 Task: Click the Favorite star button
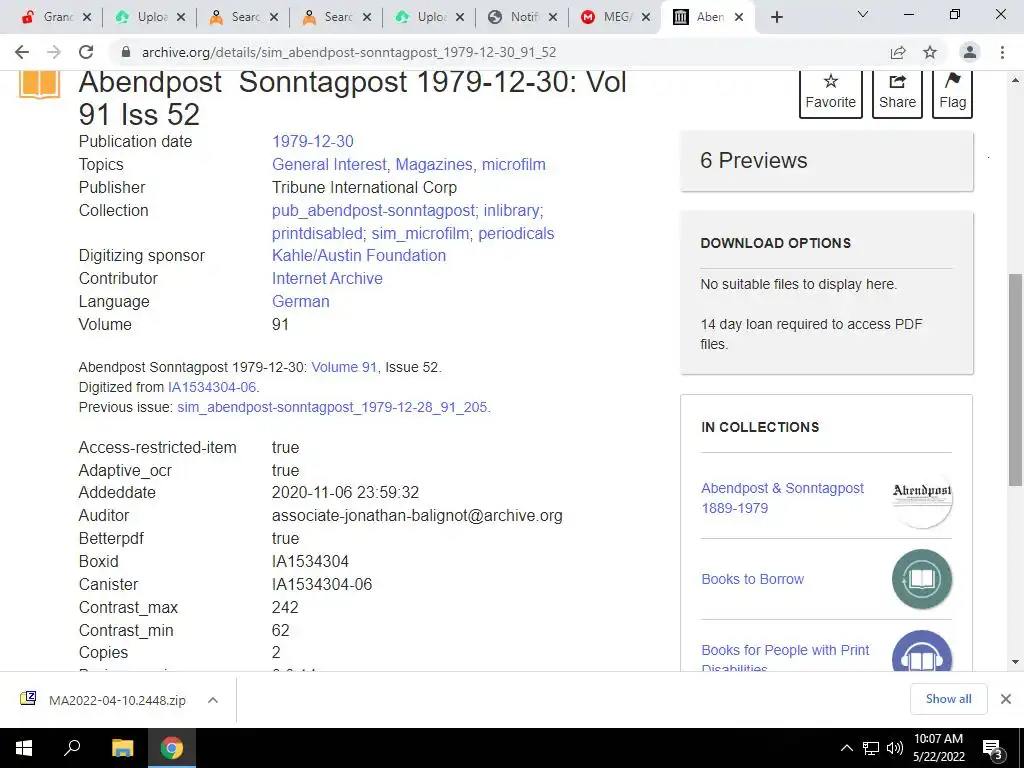click(x=830, y=93)
